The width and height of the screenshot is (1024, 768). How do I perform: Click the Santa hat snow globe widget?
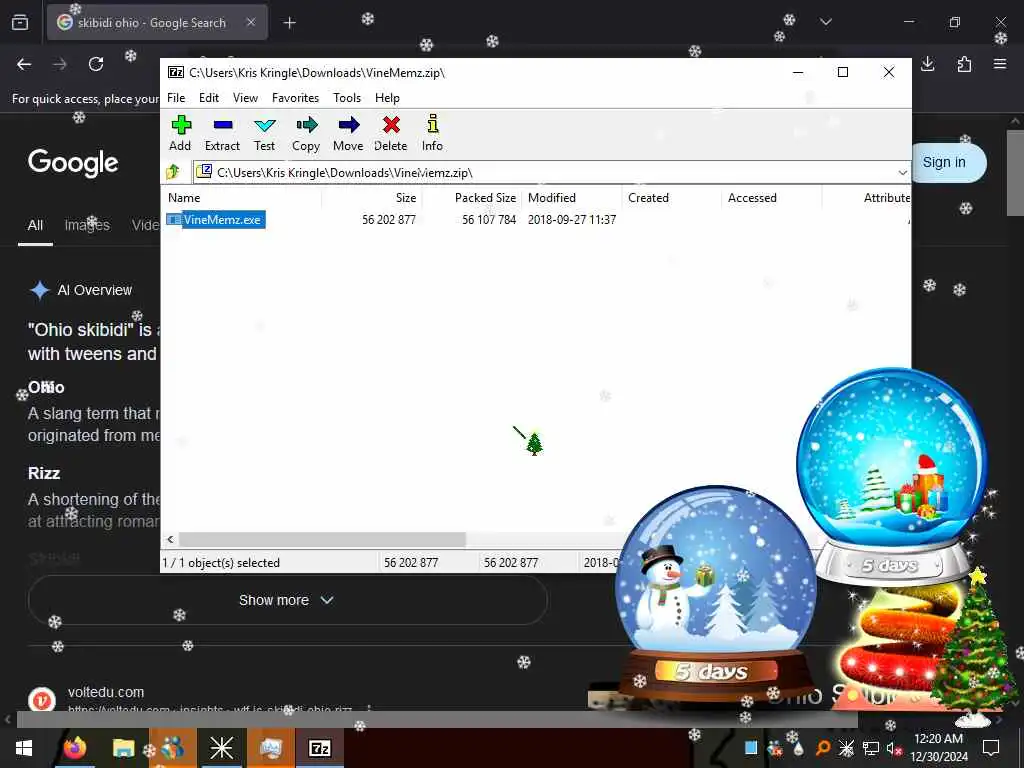point(892,477)
